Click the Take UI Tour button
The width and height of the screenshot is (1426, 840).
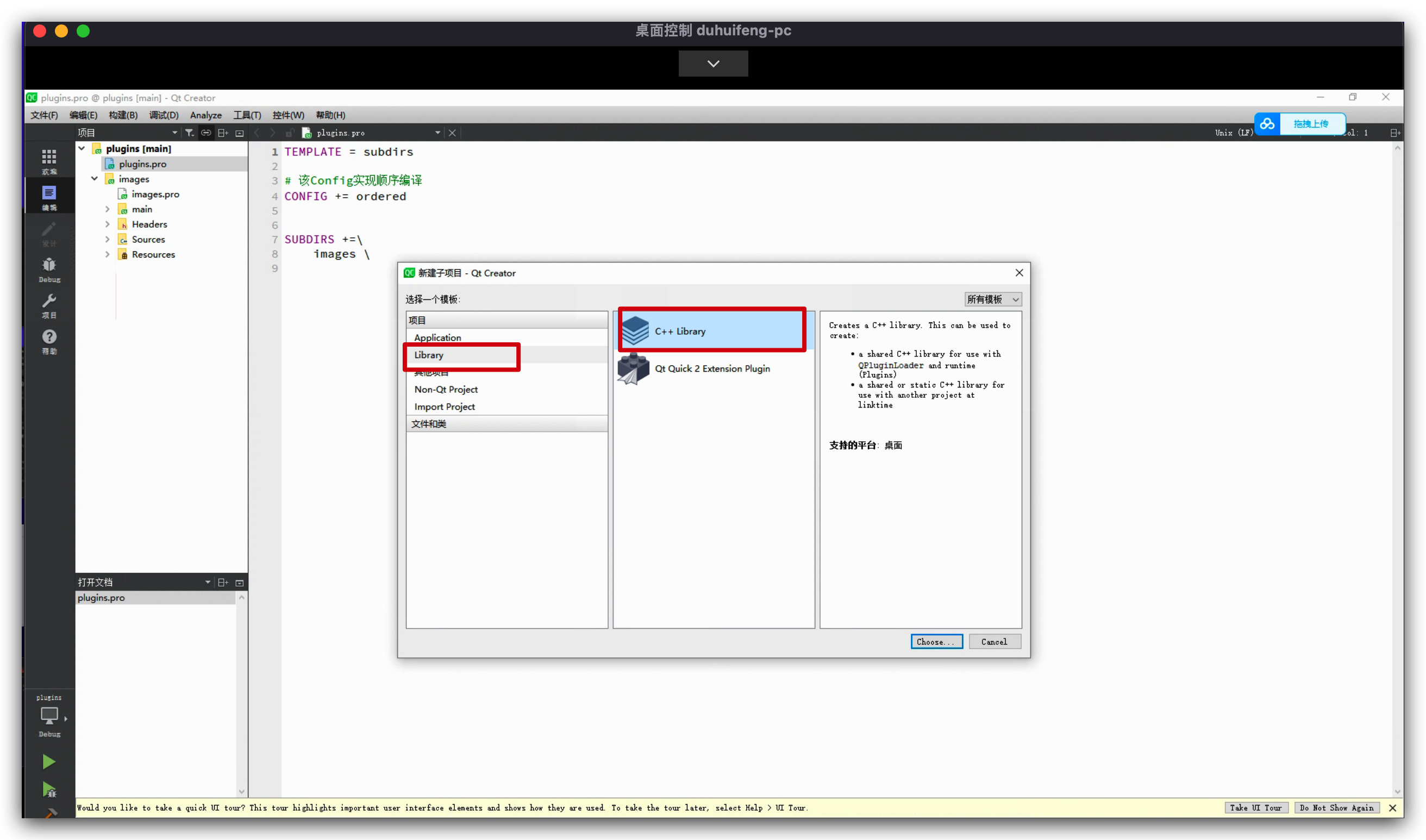pos(1256,808)
